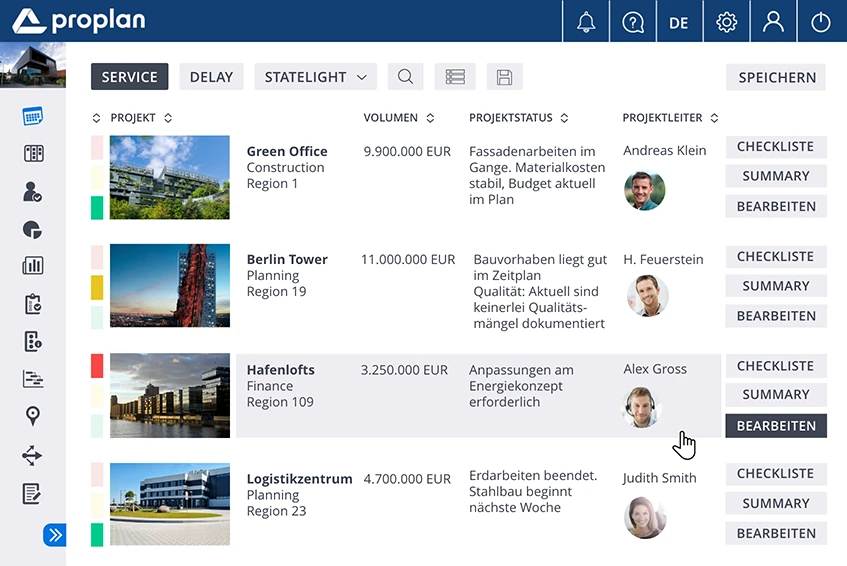Switch to the SERVICE tab
This screenshot has height=566, width=847.
click(129, 77)
